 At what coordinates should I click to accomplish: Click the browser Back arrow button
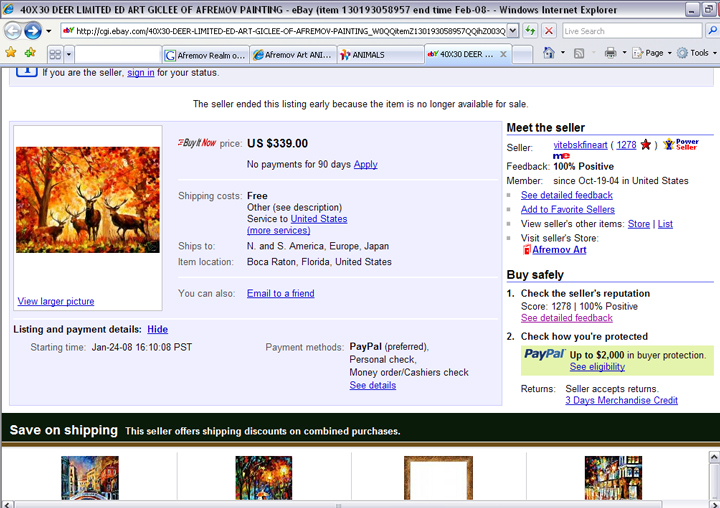point(12,31)
